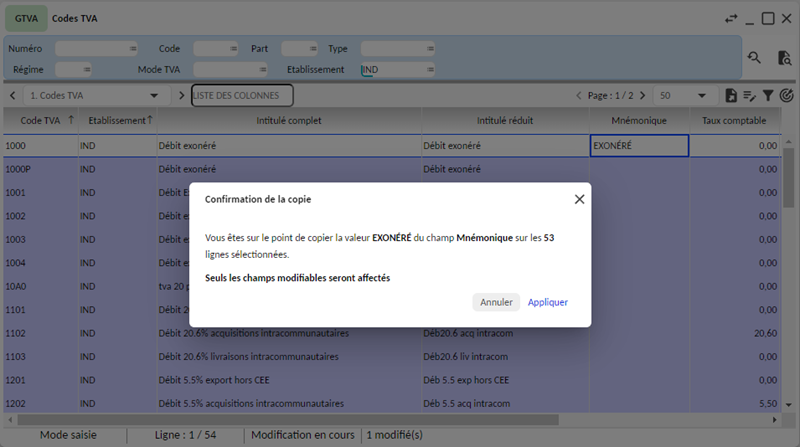
Task: Click the Etablissement input field
Action: 395,70
